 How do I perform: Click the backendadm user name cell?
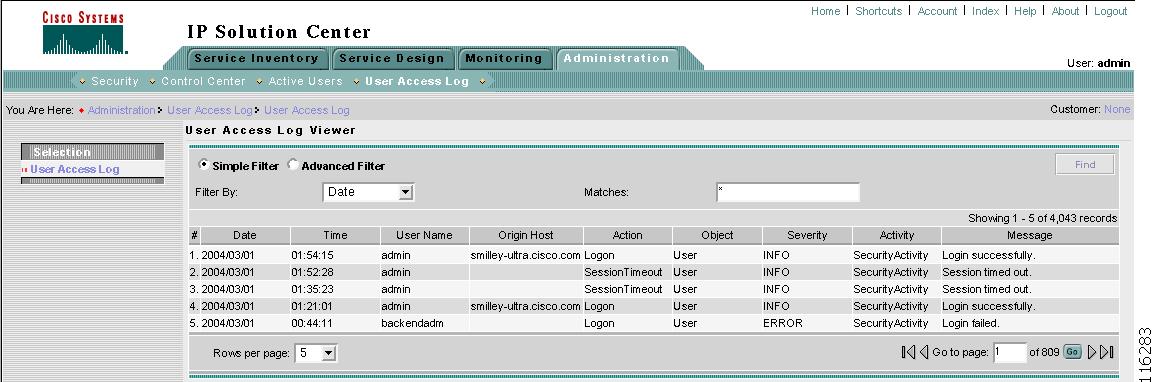[x=412, y=323]
